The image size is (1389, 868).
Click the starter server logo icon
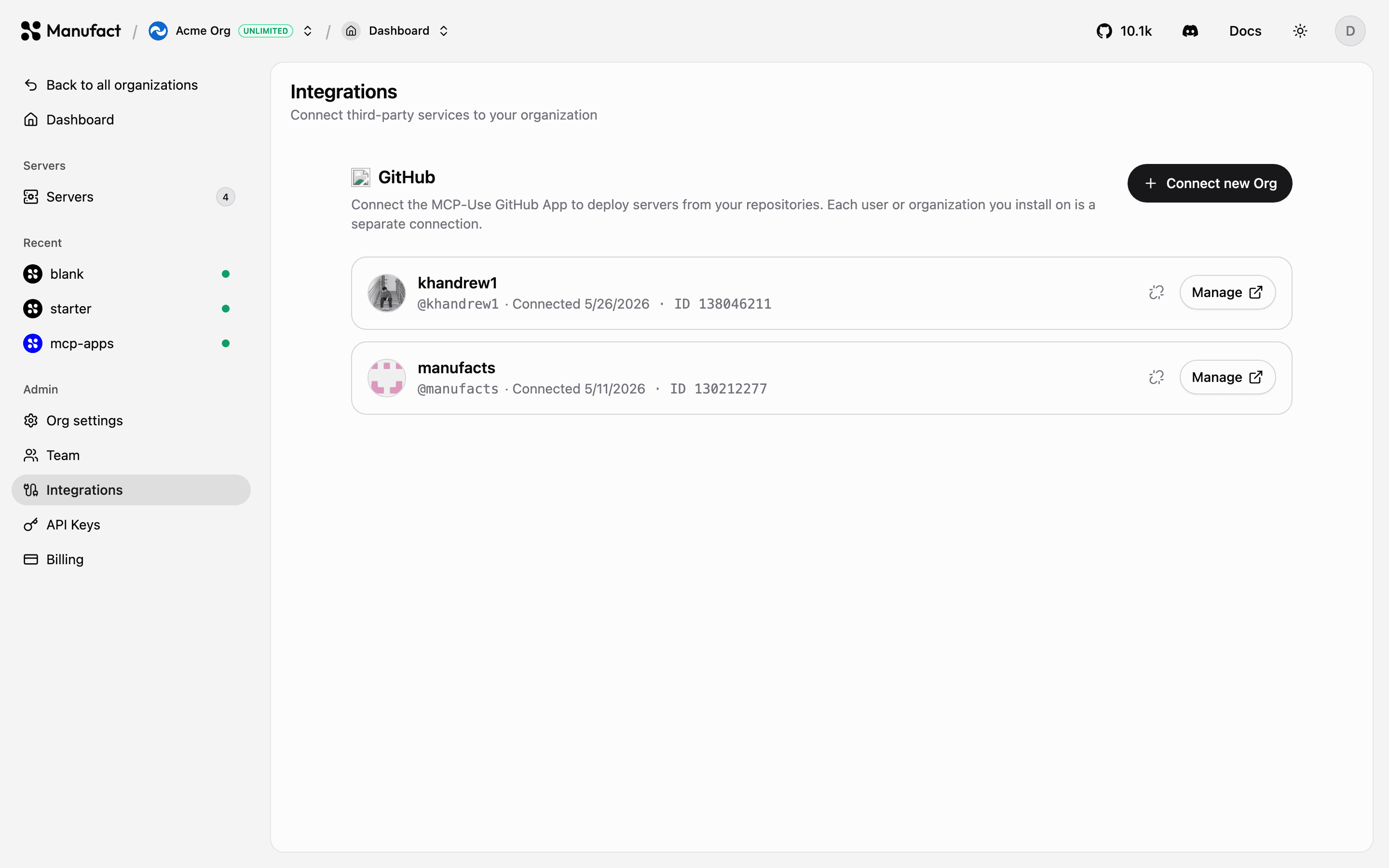pyautogui.click(x=33, y=309)
